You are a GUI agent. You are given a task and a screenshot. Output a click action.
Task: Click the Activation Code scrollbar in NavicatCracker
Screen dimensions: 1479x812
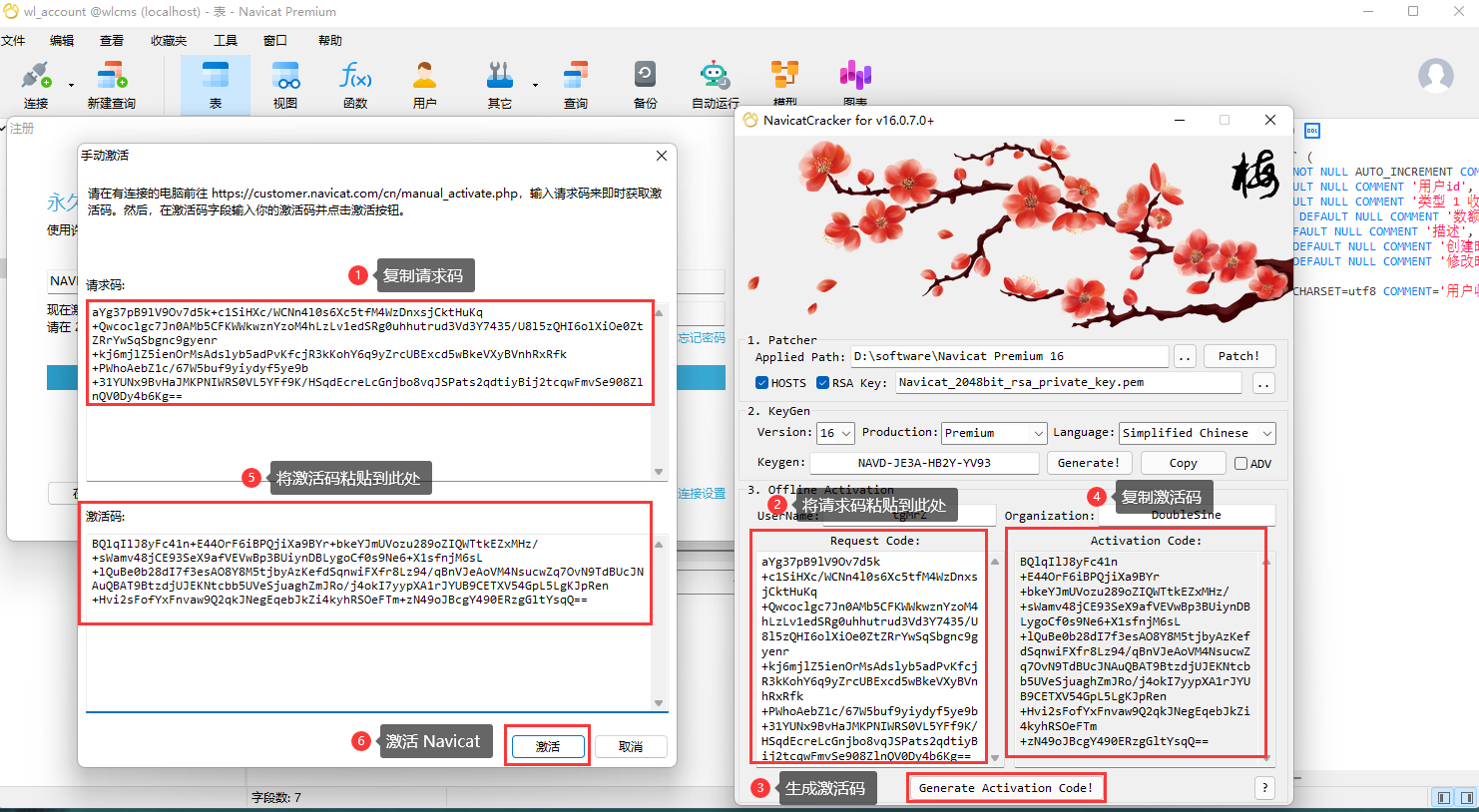[x=1266, y=659]
